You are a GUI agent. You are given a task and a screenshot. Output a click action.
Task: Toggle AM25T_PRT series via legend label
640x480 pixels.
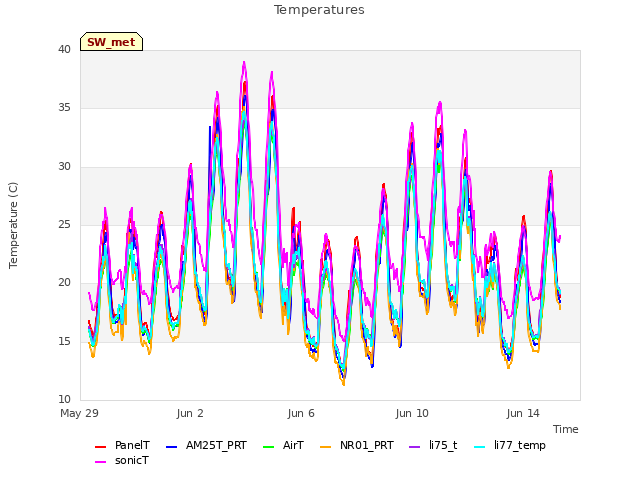coord(216,445)
